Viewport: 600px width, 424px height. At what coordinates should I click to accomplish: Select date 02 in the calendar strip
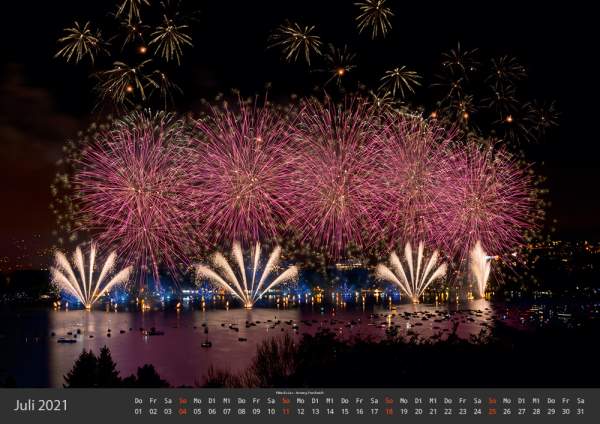coord(153,412)
